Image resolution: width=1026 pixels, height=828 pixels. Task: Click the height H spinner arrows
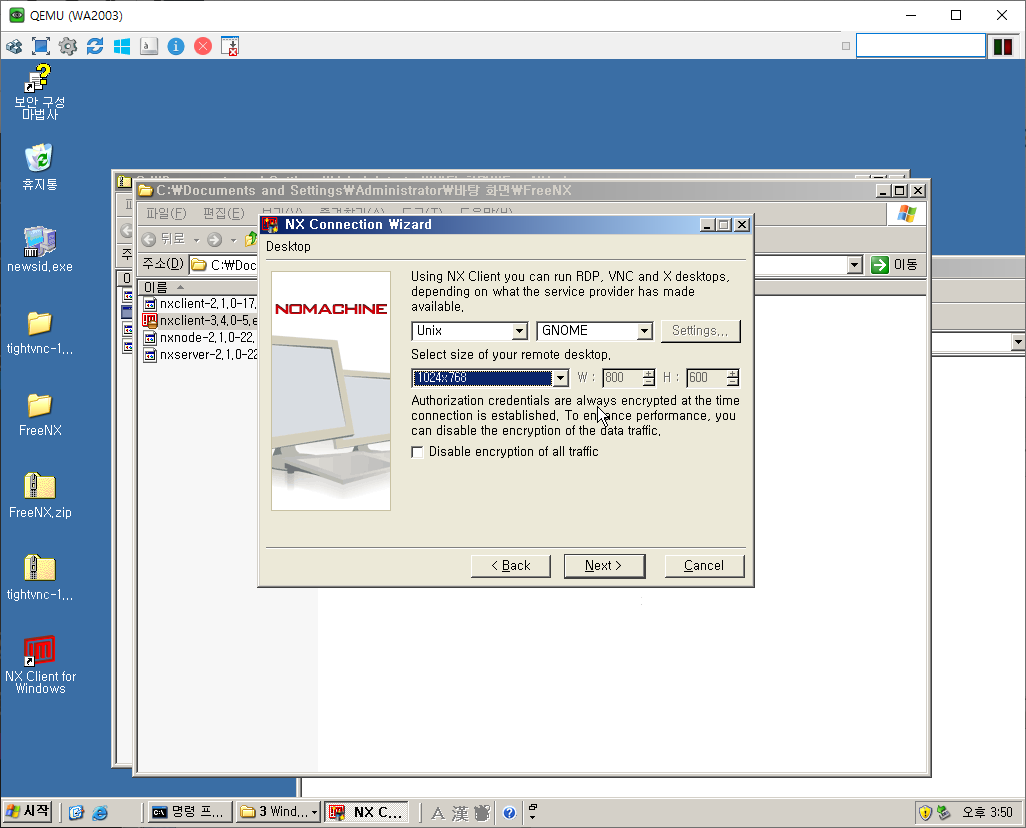point(733,378)
